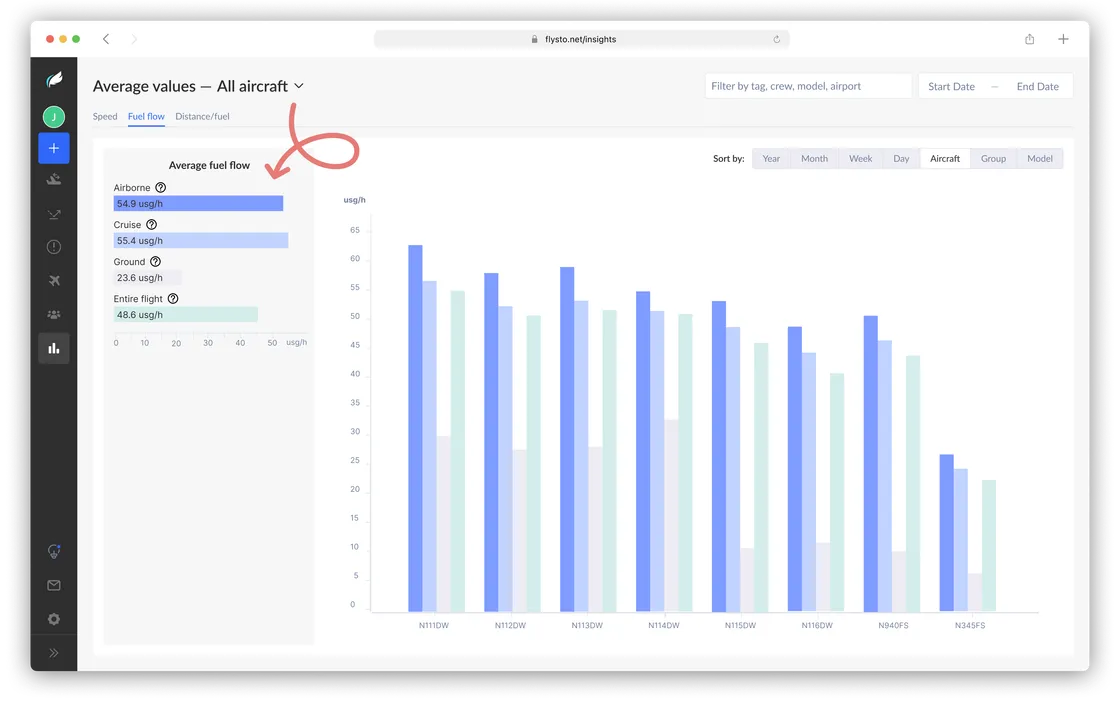Click the filter by tag input field
The height and width of the screenshot is (712, 1120).
tap(809, 86)
